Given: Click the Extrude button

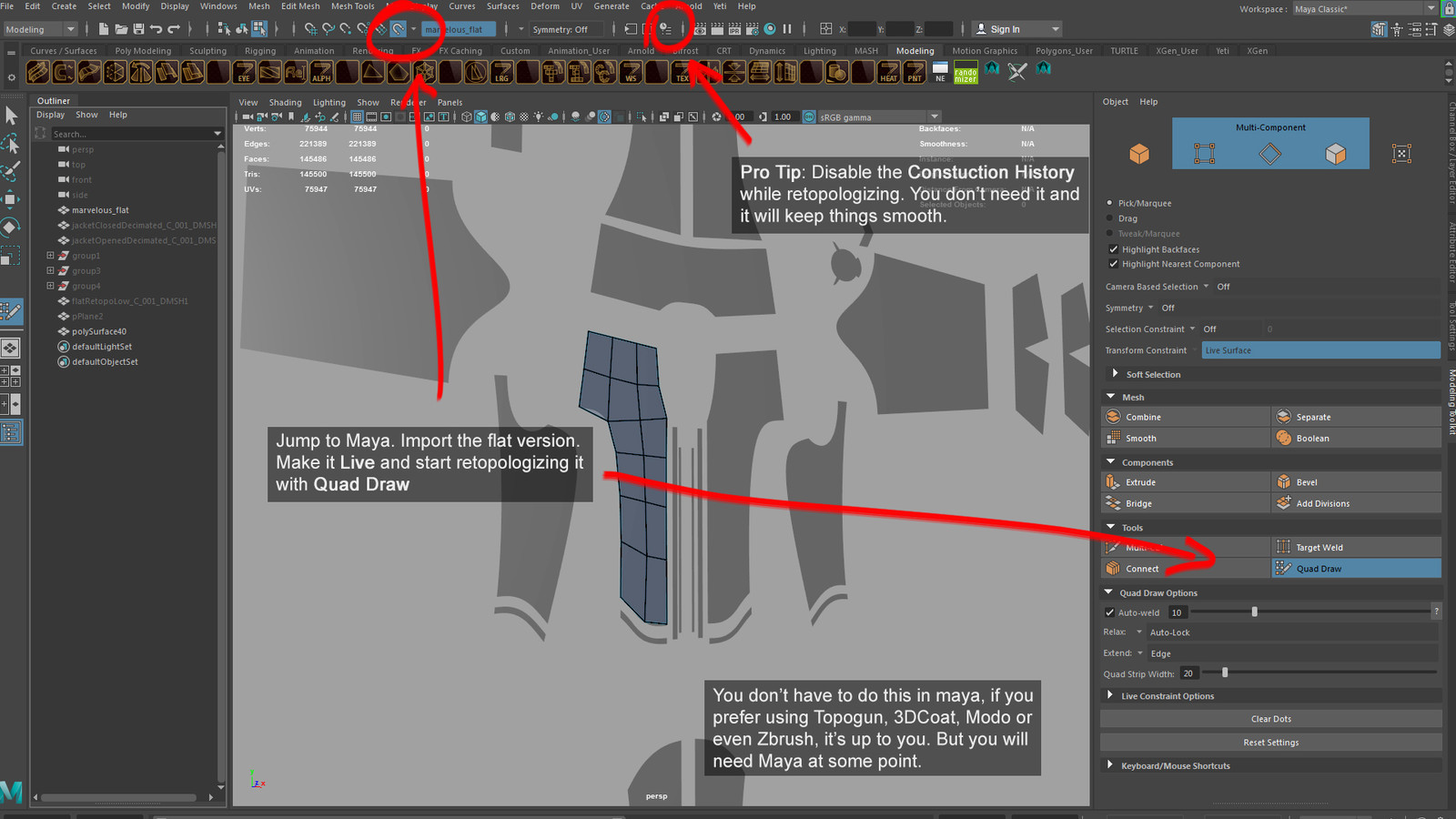Looking at the screenshot, I should point(1185,482).
